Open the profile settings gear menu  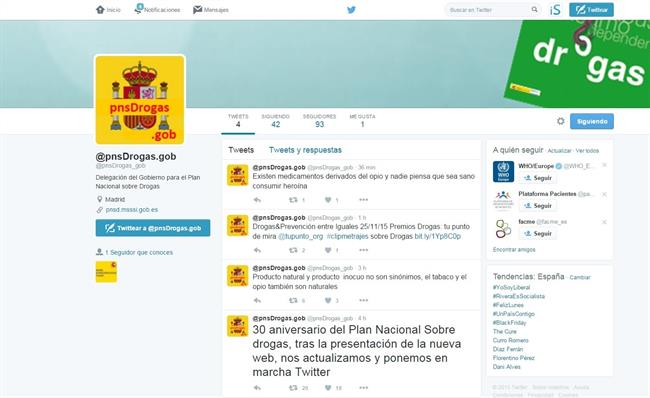click(x=560, y=121)
